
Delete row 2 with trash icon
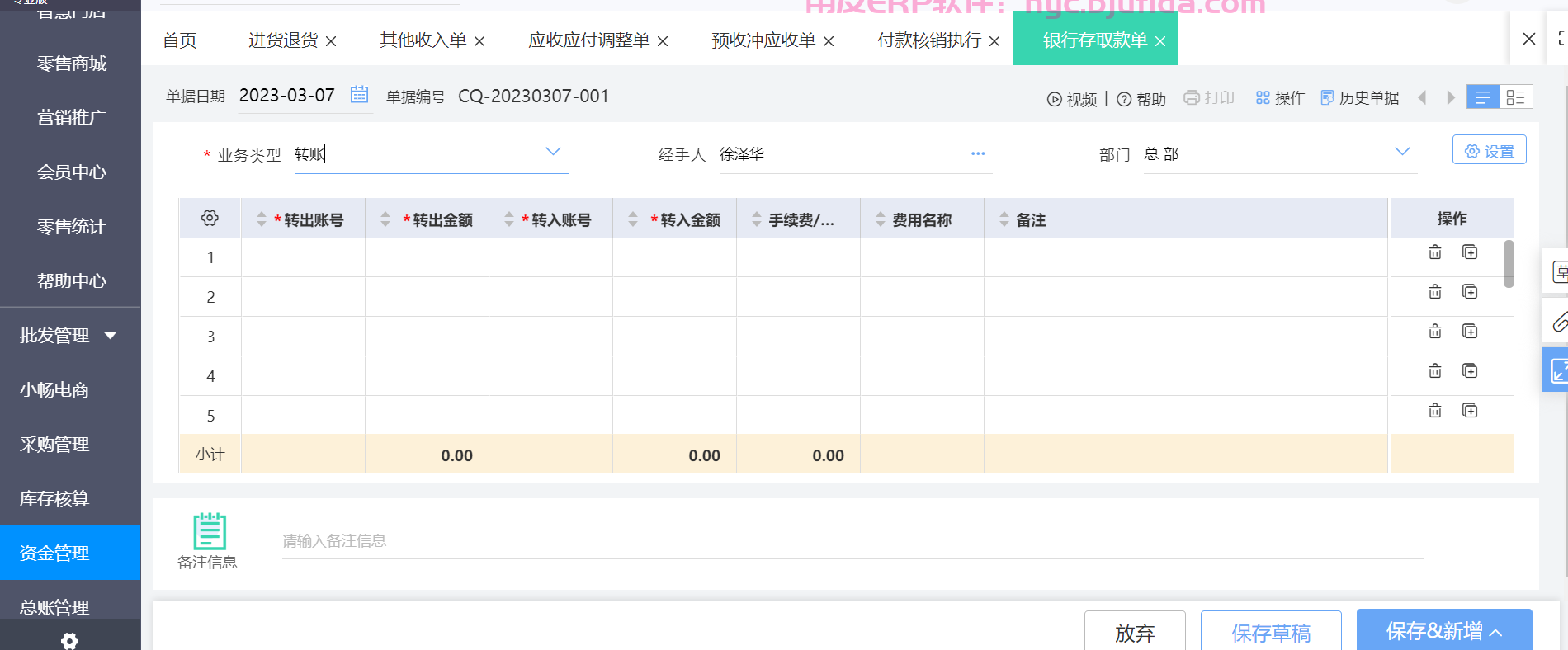click(x=1435, y=292)
